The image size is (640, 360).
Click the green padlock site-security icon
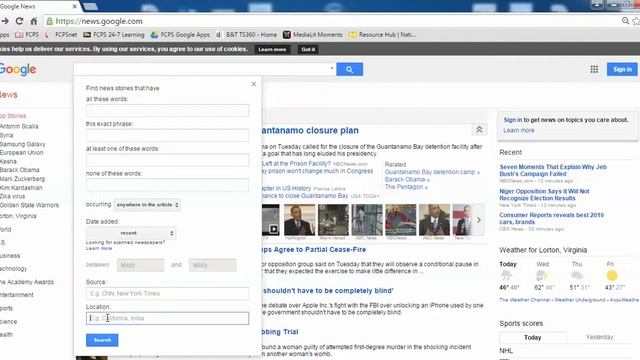[x=49, y=21]
